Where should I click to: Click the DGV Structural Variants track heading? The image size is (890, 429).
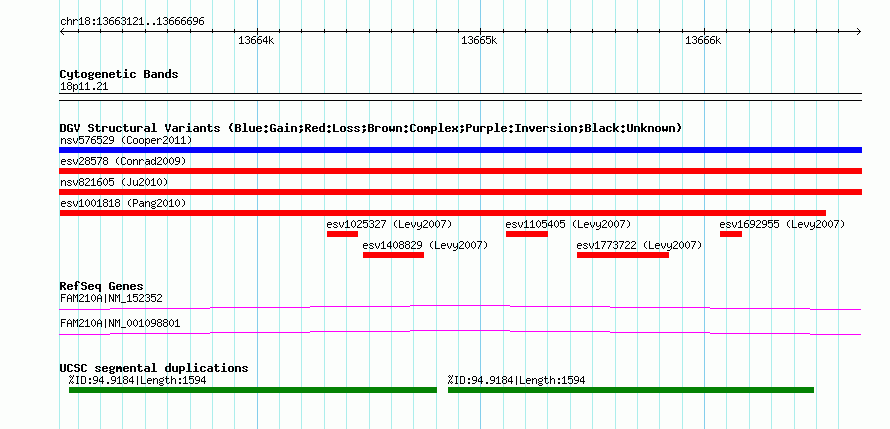(x=371, y=128)
